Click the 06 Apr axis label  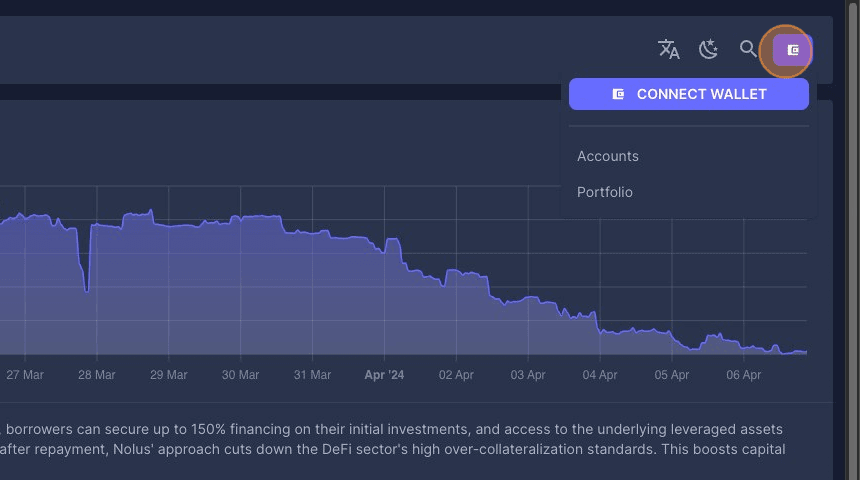pyautogui.click(x=744, y=375)
